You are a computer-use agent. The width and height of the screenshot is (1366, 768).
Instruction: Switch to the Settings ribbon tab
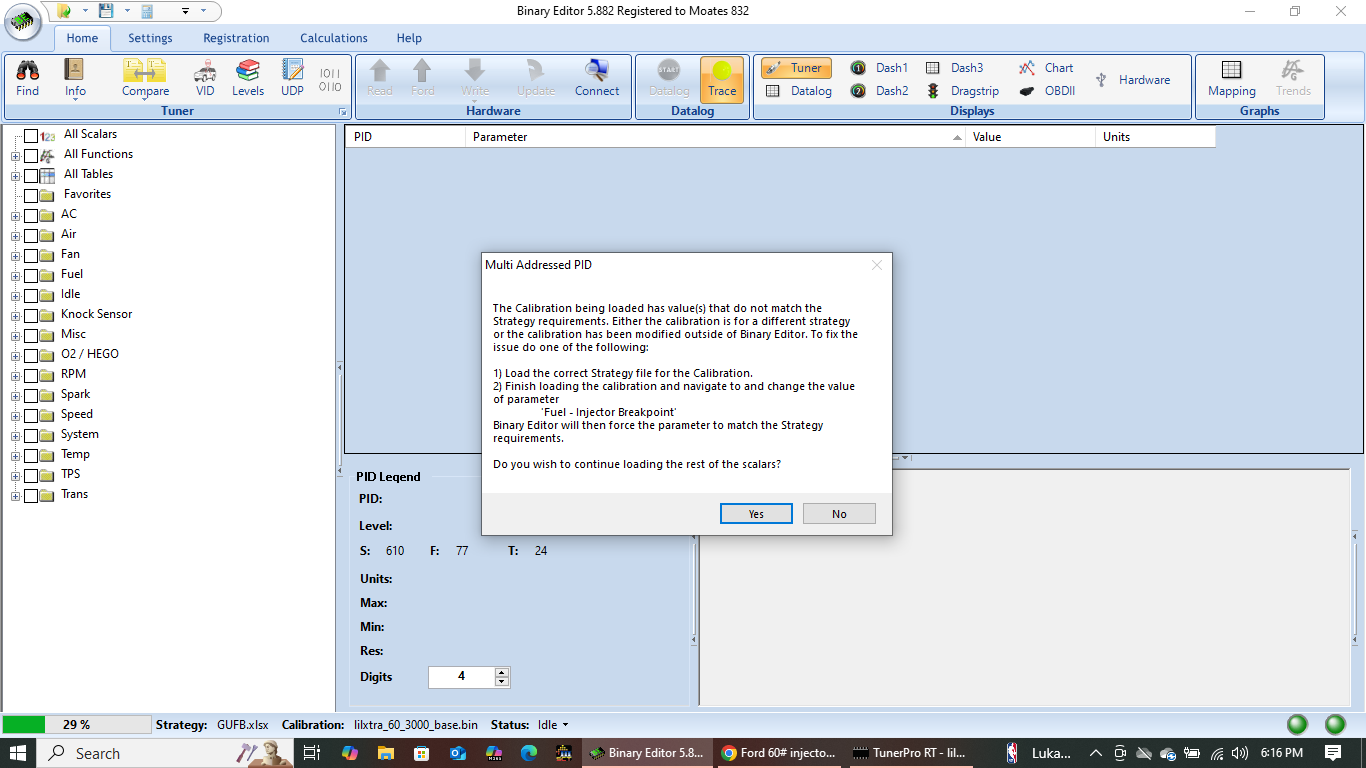point(150,38)
